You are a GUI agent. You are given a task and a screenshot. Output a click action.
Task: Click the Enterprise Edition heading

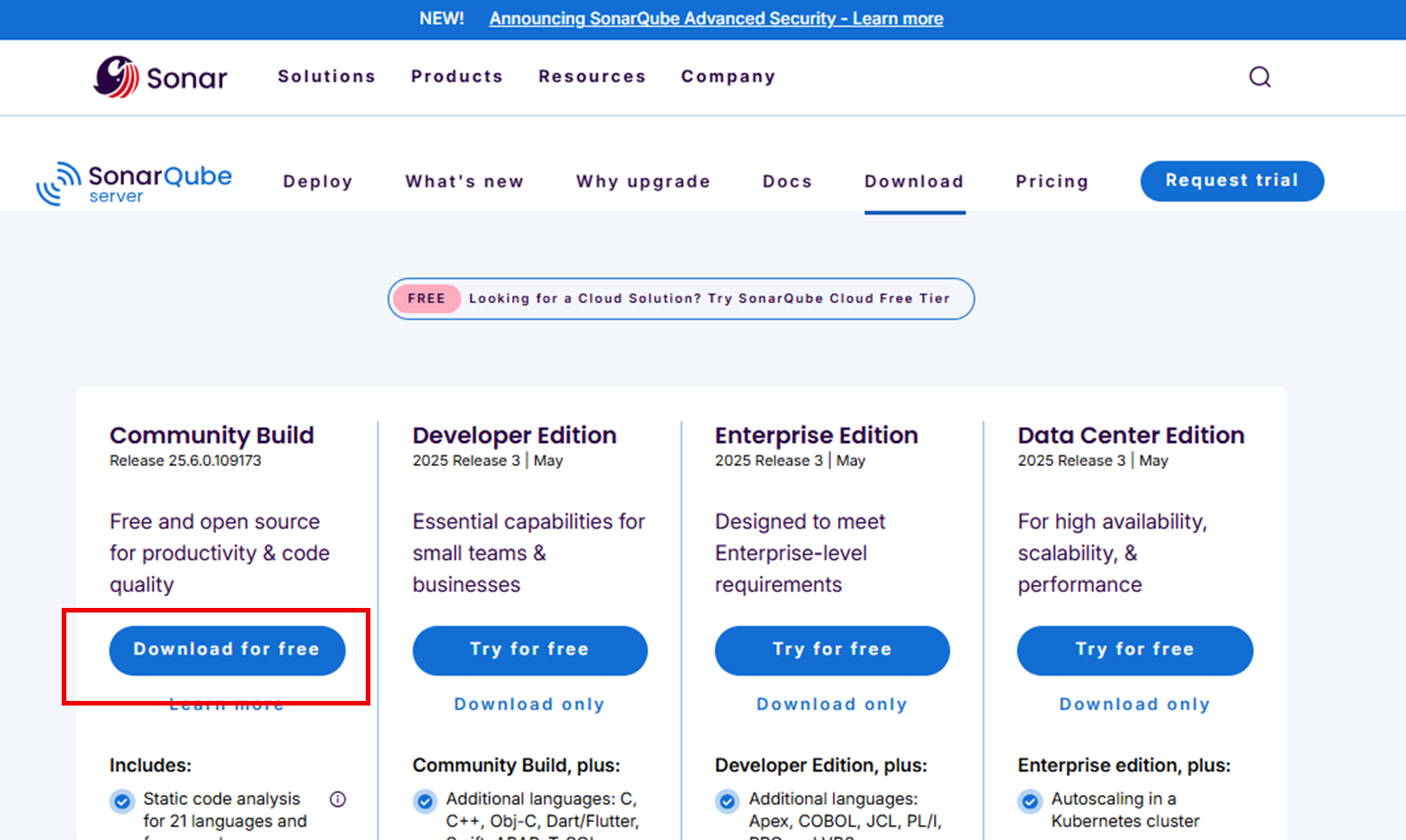pyautogui.click(x=816, y=435)
